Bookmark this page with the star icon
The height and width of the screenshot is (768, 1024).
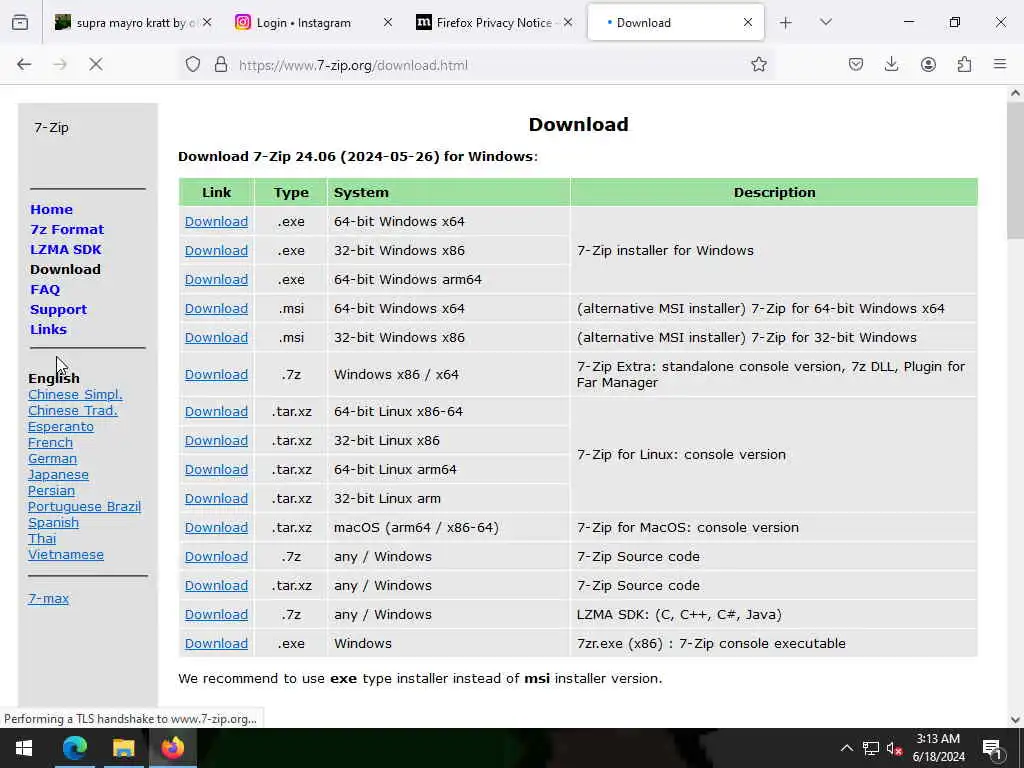click(758, 64)
